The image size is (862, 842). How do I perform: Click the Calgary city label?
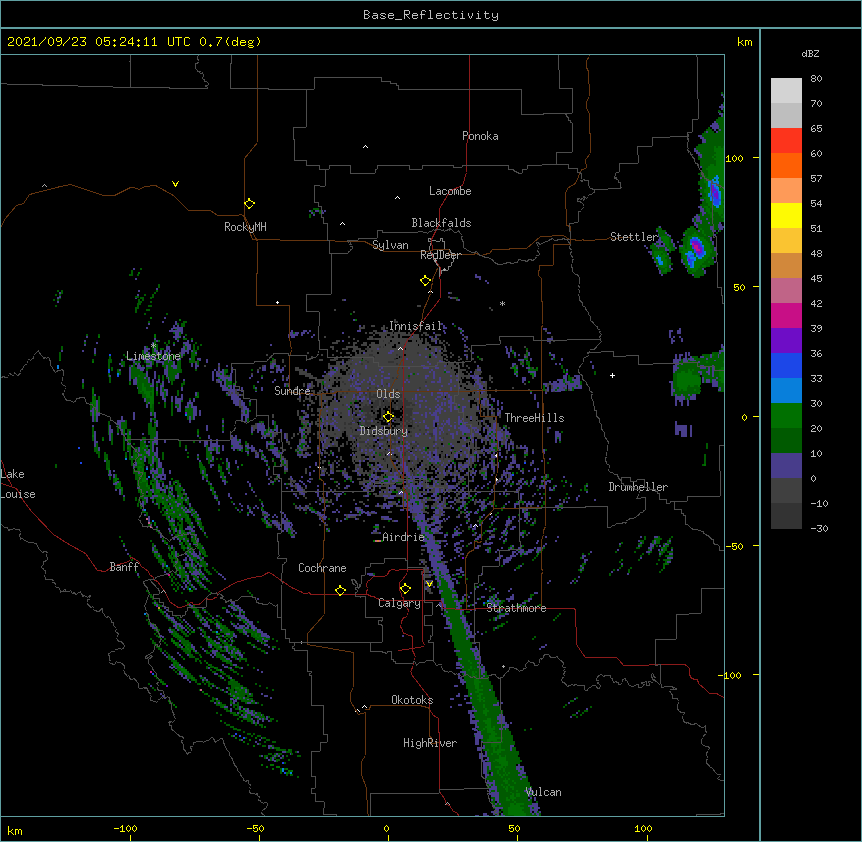coord(400,603)
